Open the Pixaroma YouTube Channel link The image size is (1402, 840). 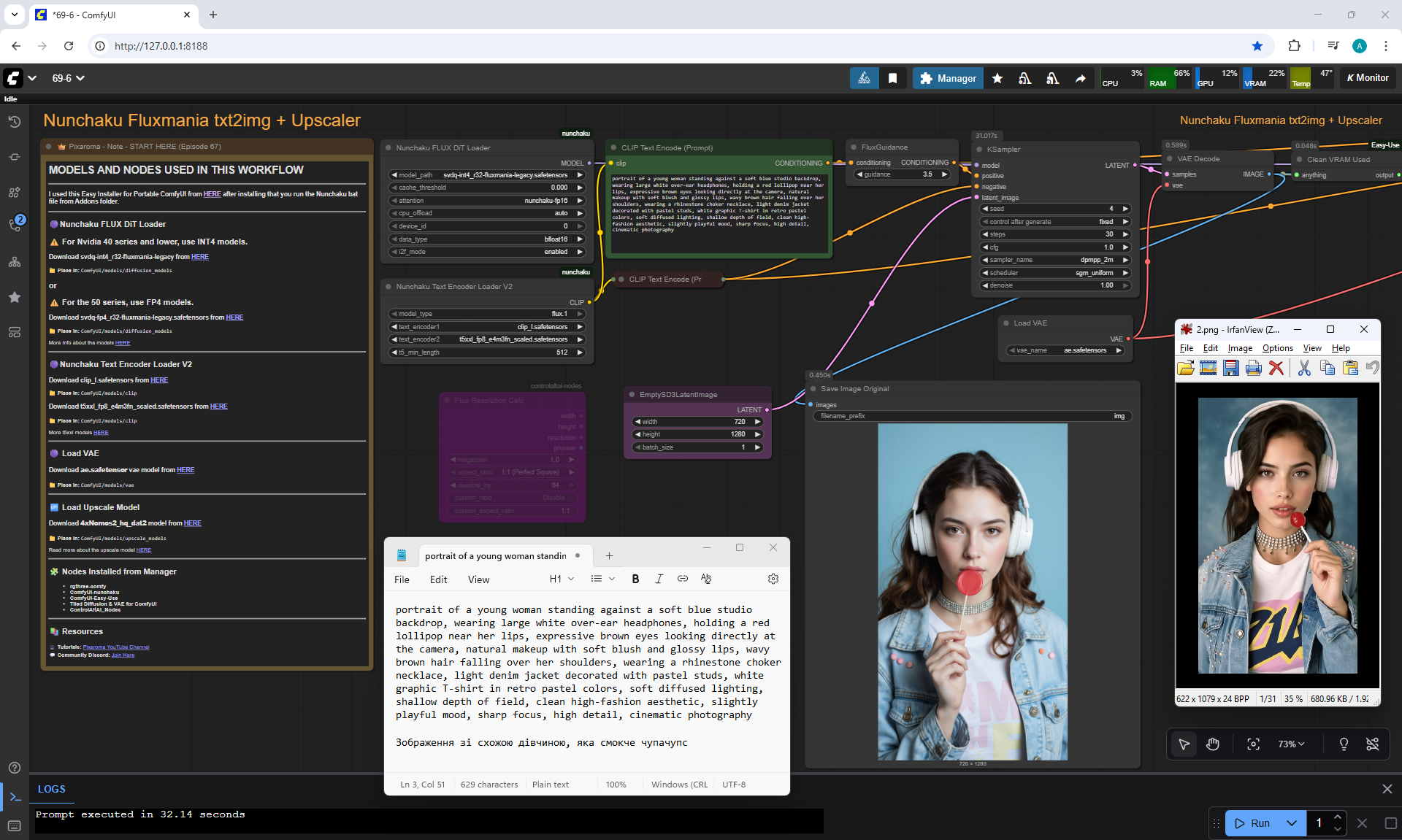pyautogui.click(x=115, y=647)
